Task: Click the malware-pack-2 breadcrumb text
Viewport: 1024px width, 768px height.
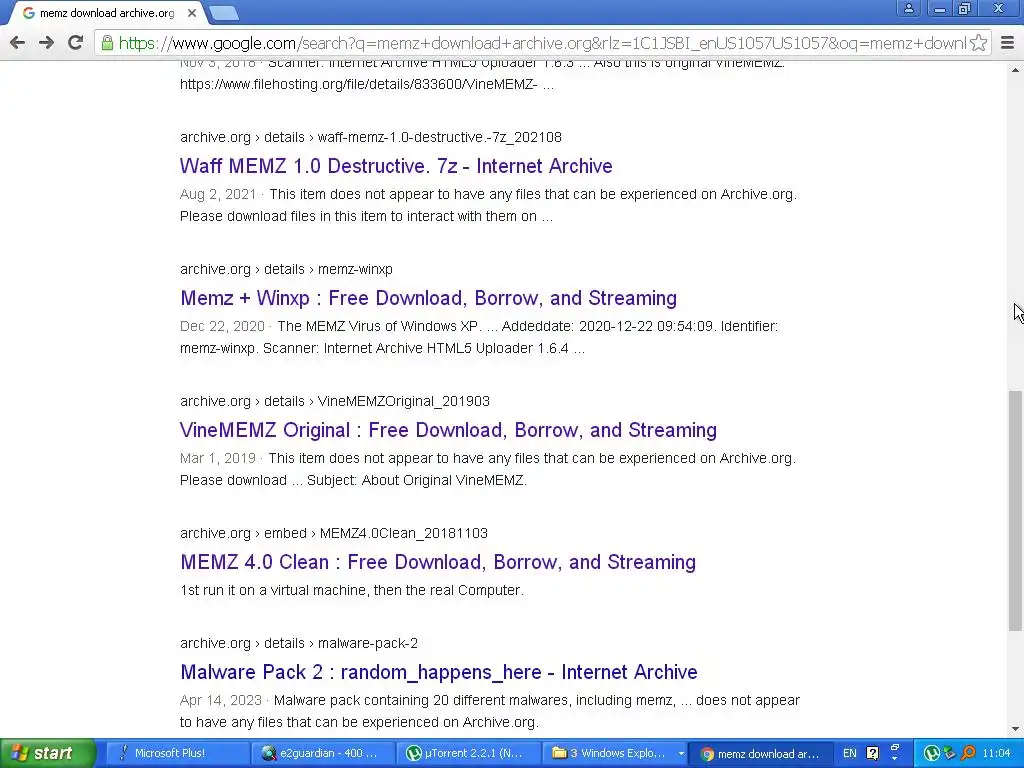Action: point(368,643)
